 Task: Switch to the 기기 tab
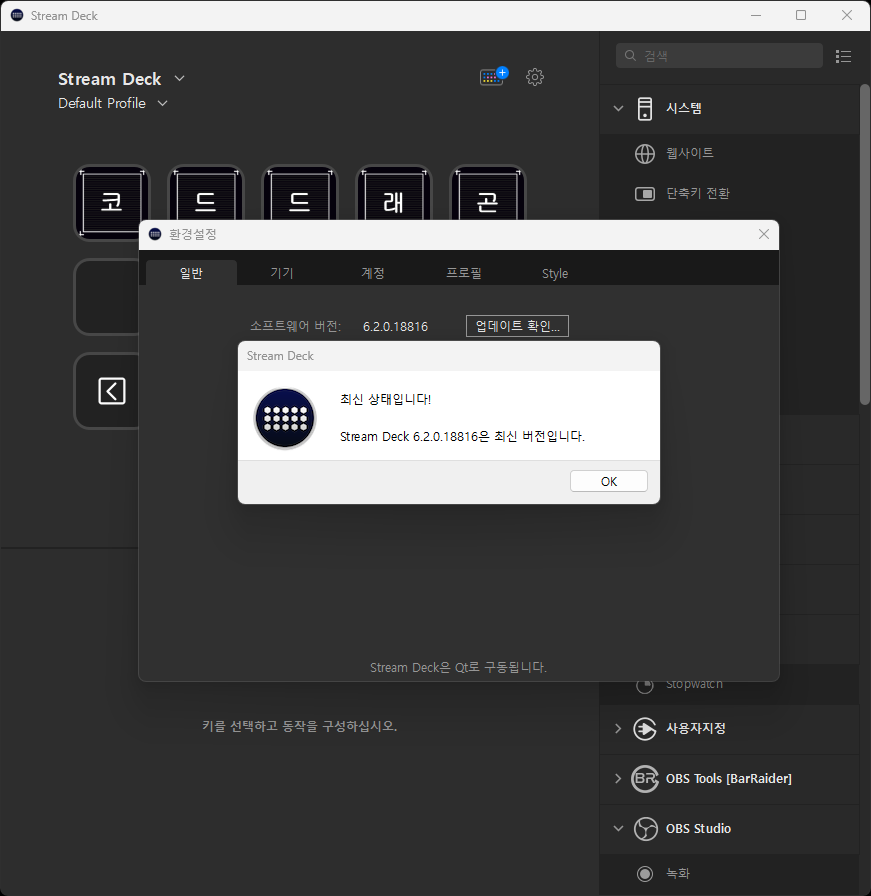pos(282,273)
